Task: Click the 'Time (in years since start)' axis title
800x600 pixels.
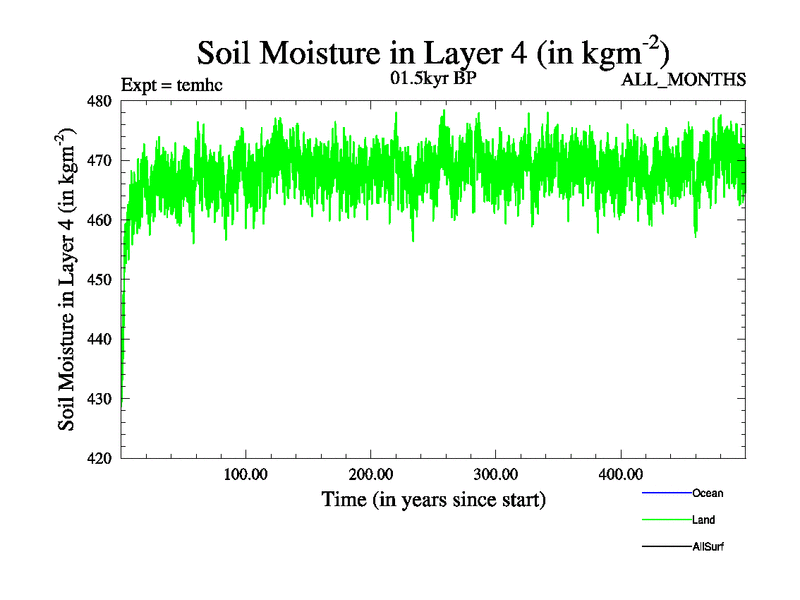Action: click(x=433, y=499)
